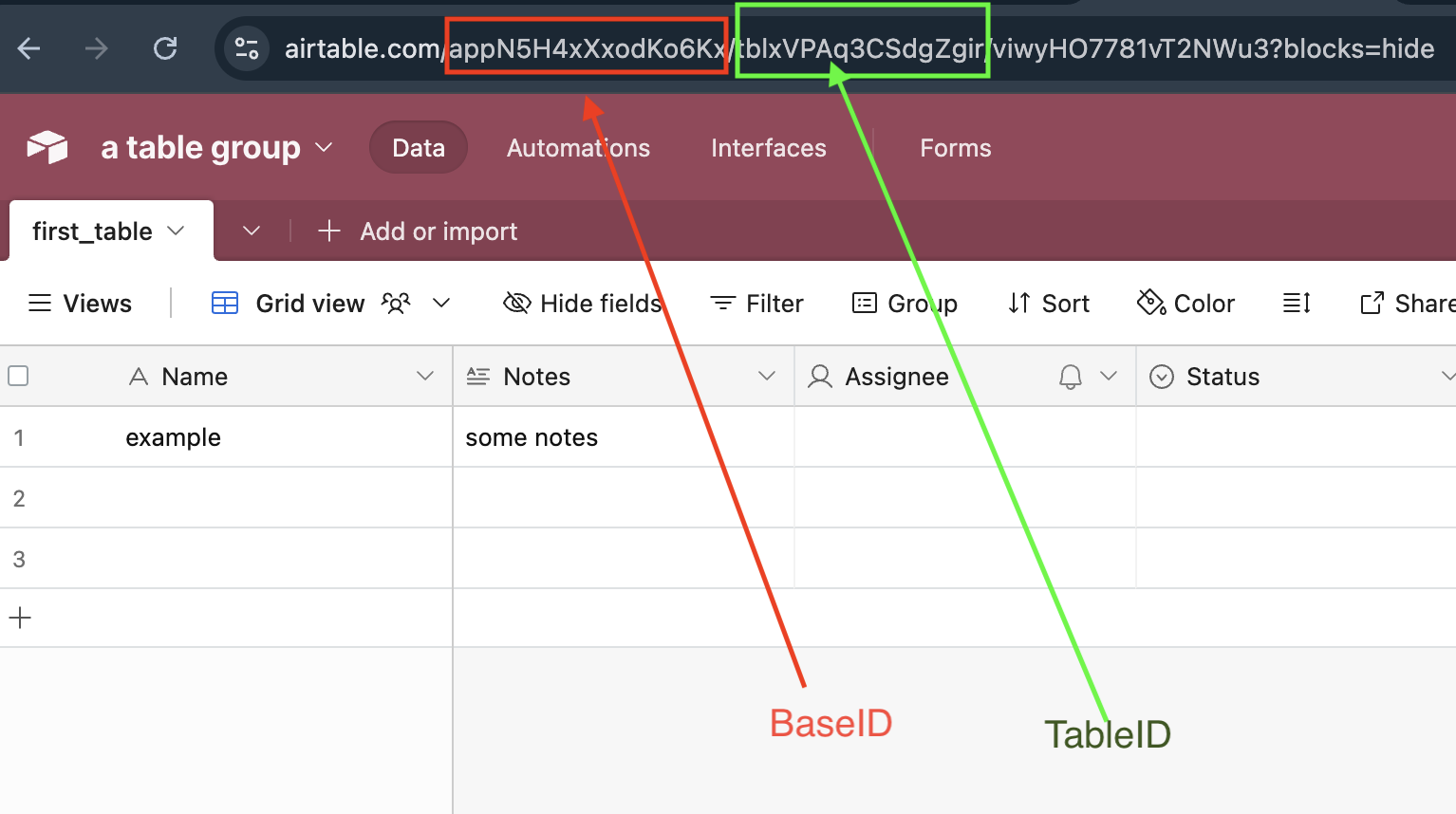Go forward with the browser forward arrow
Screen dimensions: 1456x814
pyautogui.click(x=97, y=48)
